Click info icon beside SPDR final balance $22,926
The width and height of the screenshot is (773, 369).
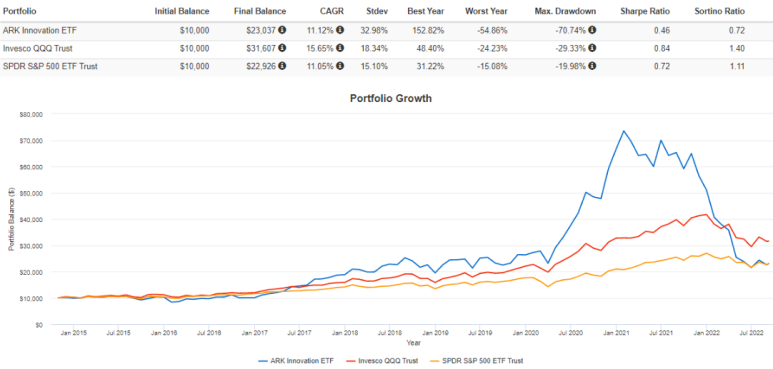[x=282, y=66]
